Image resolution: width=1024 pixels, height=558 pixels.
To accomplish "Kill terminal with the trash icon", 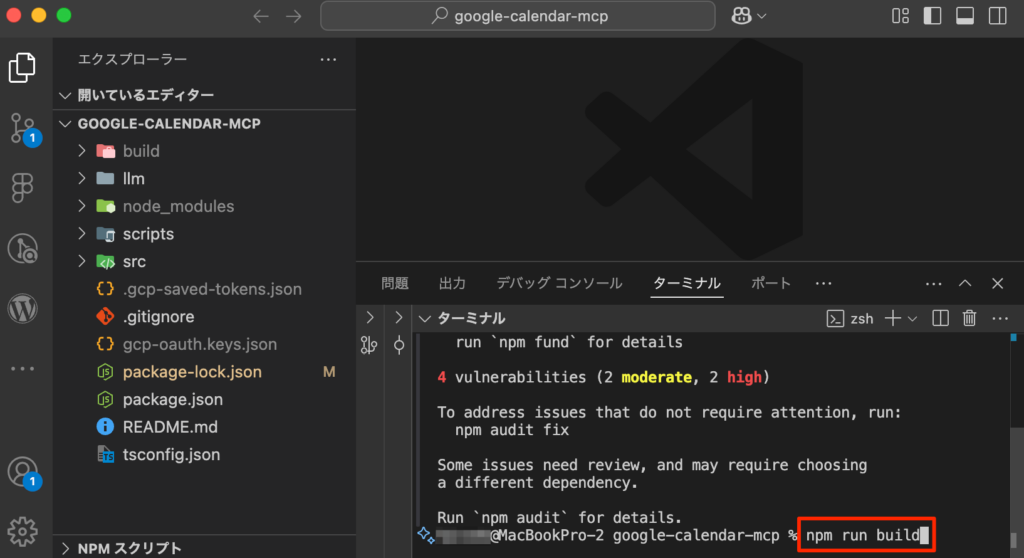I will 969,318.
